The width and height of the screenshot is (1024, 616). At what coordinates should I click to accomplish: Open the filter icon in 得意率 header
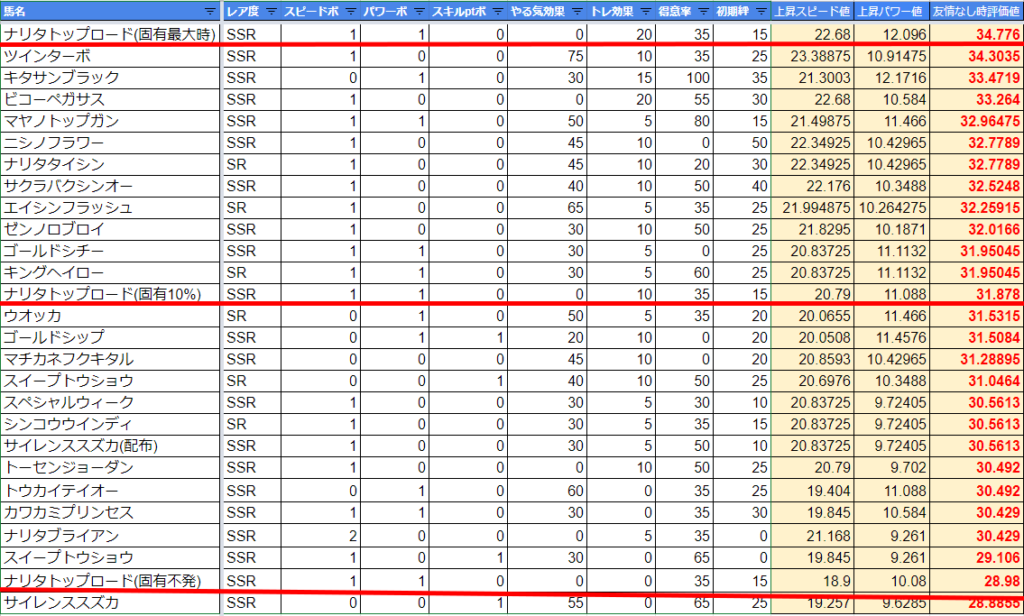(x=703, y=11)
